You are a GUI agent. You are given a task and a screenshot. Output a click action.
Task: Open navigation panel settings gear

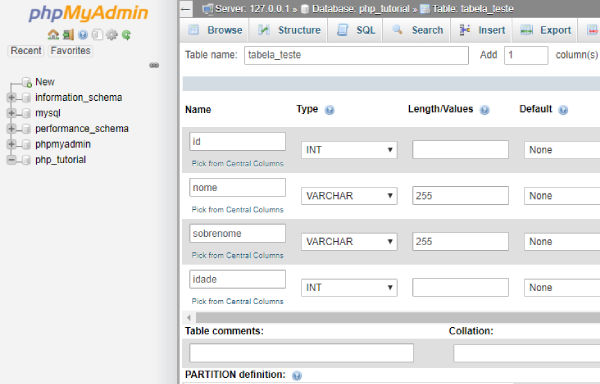(112, 35)
